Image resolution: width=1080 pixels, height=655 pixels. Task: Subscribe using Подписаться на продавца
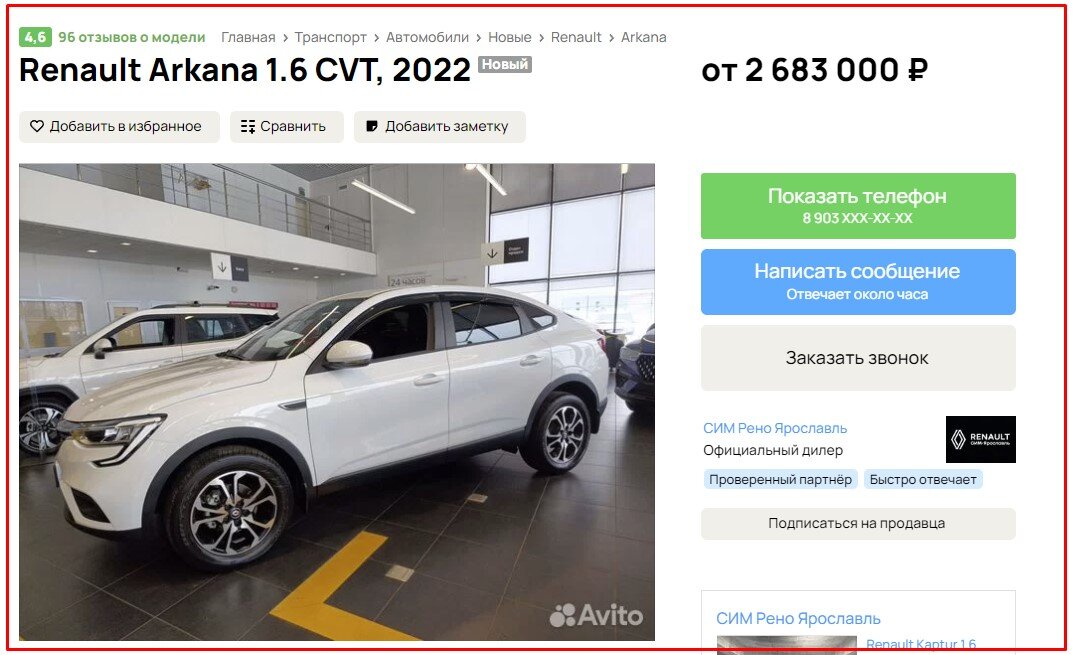pos(858,523)
